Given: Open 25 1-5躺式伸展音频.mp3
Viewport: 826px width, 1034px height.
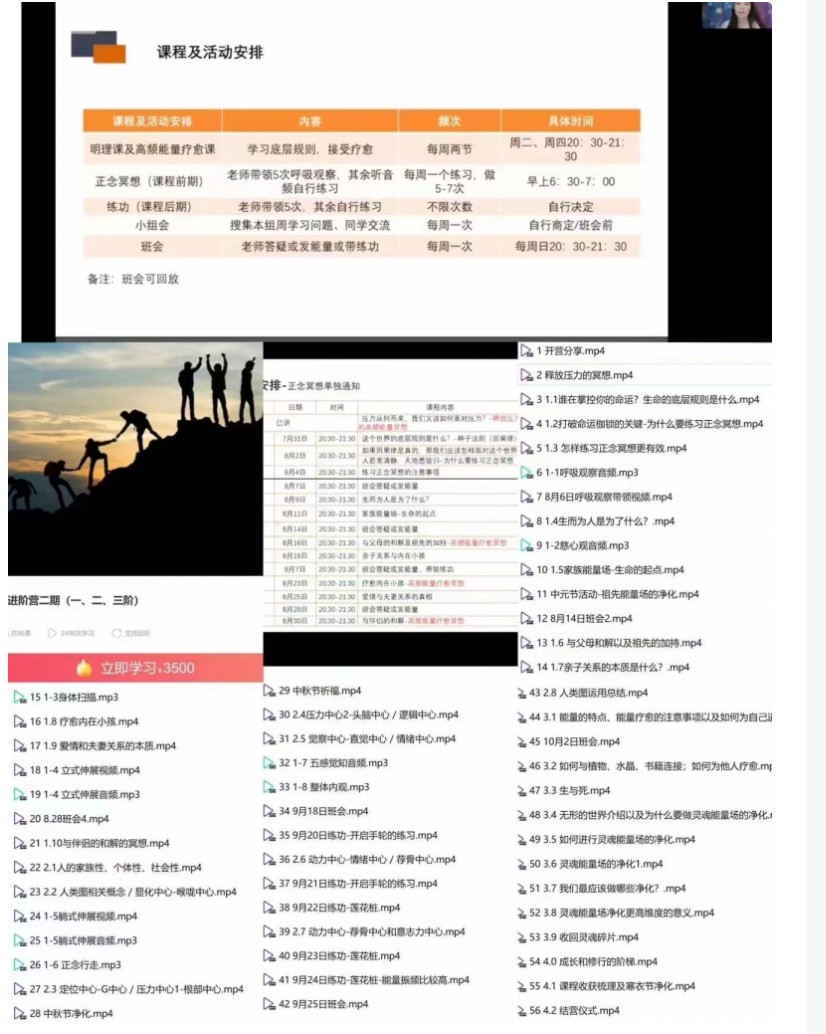Looking at the screenshot, I should (x=83, y=941).
